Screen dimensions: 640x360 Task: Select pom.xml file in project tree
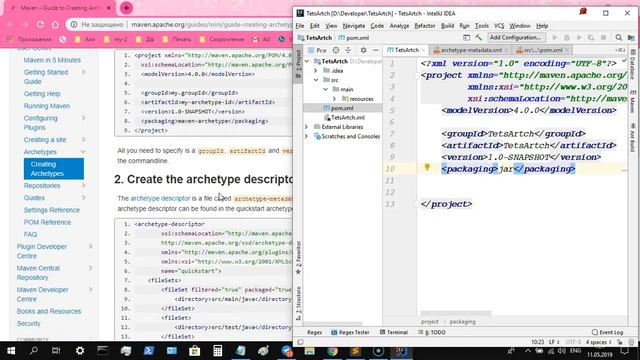pyautogui.click(x=343, y=108)
